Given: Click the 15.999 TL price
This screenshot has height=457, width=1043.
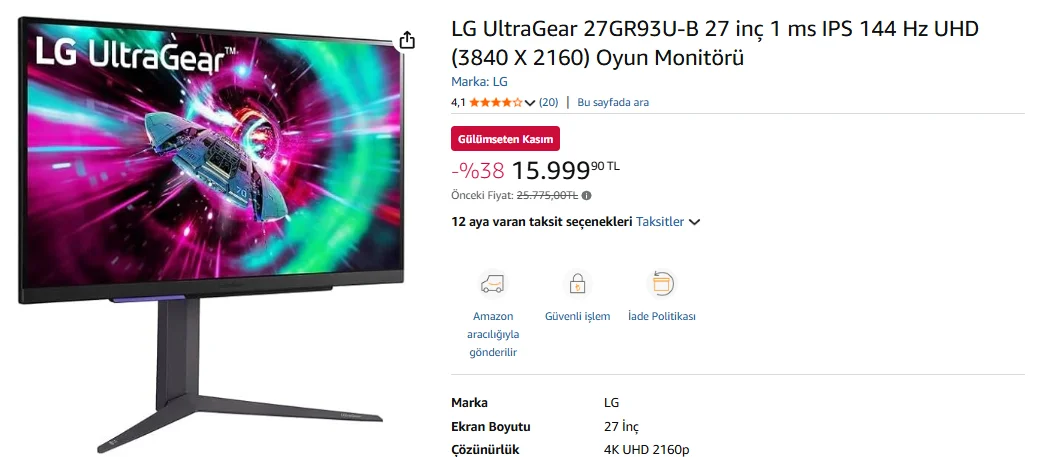Looking at the screenshot, I should coord(565,170).
